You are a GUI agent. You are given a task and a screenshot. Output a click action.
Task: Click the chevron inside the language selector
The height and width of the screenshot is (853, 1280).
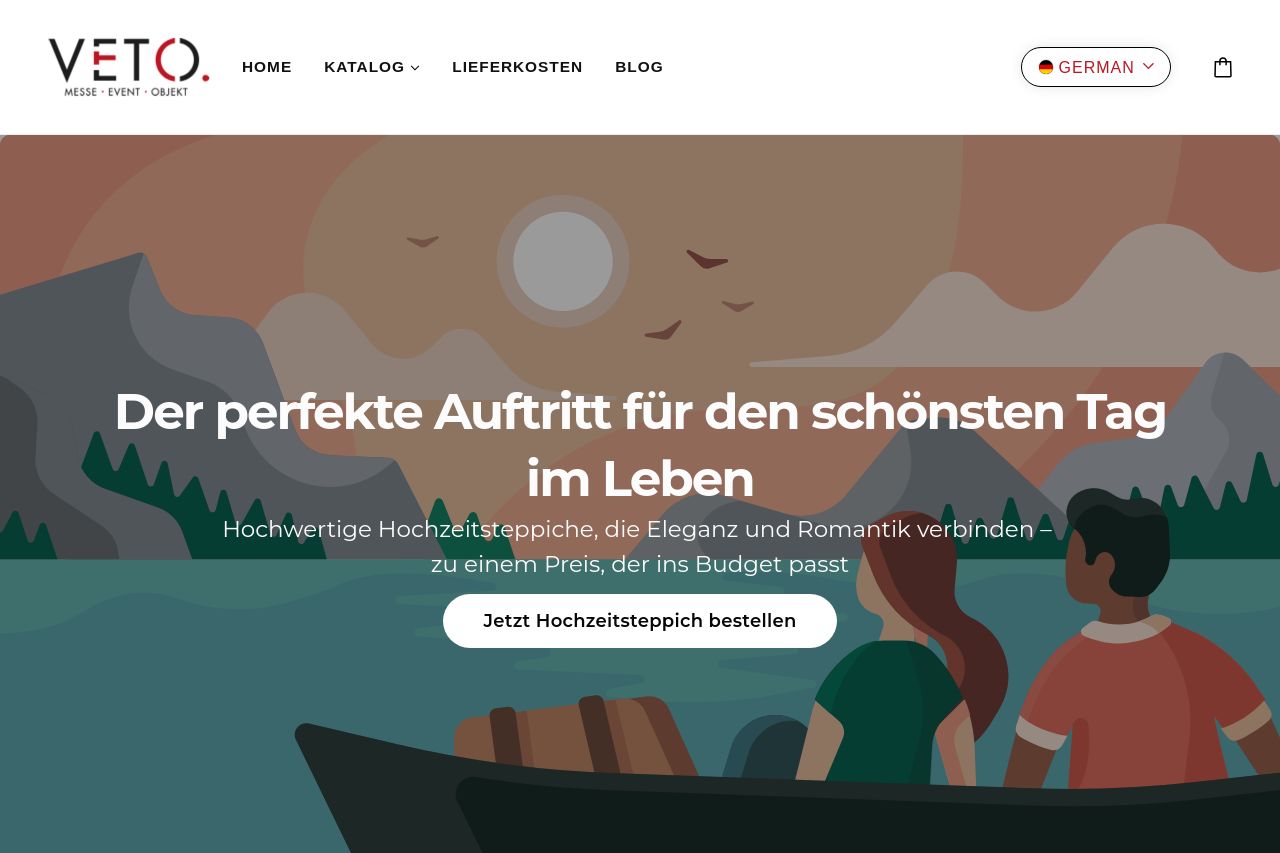pos(1148,66)
